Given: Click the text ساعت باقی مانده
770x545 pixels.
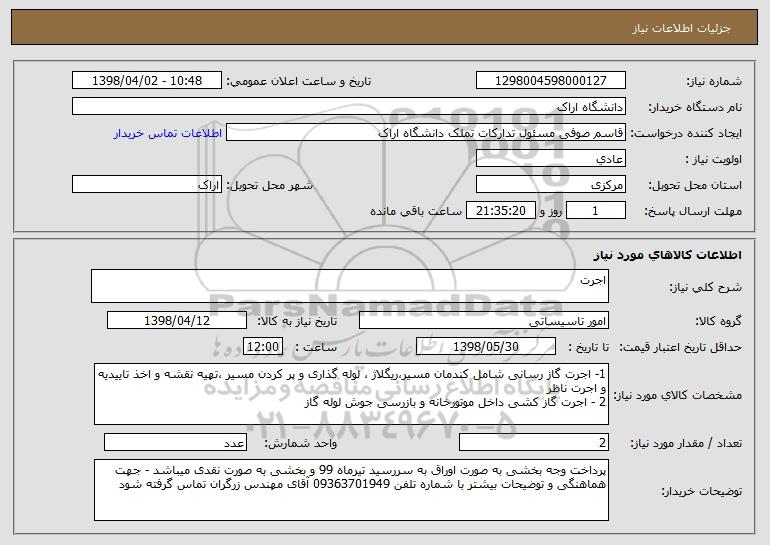Looking at the screenshot, I should [x=416, y=211].
